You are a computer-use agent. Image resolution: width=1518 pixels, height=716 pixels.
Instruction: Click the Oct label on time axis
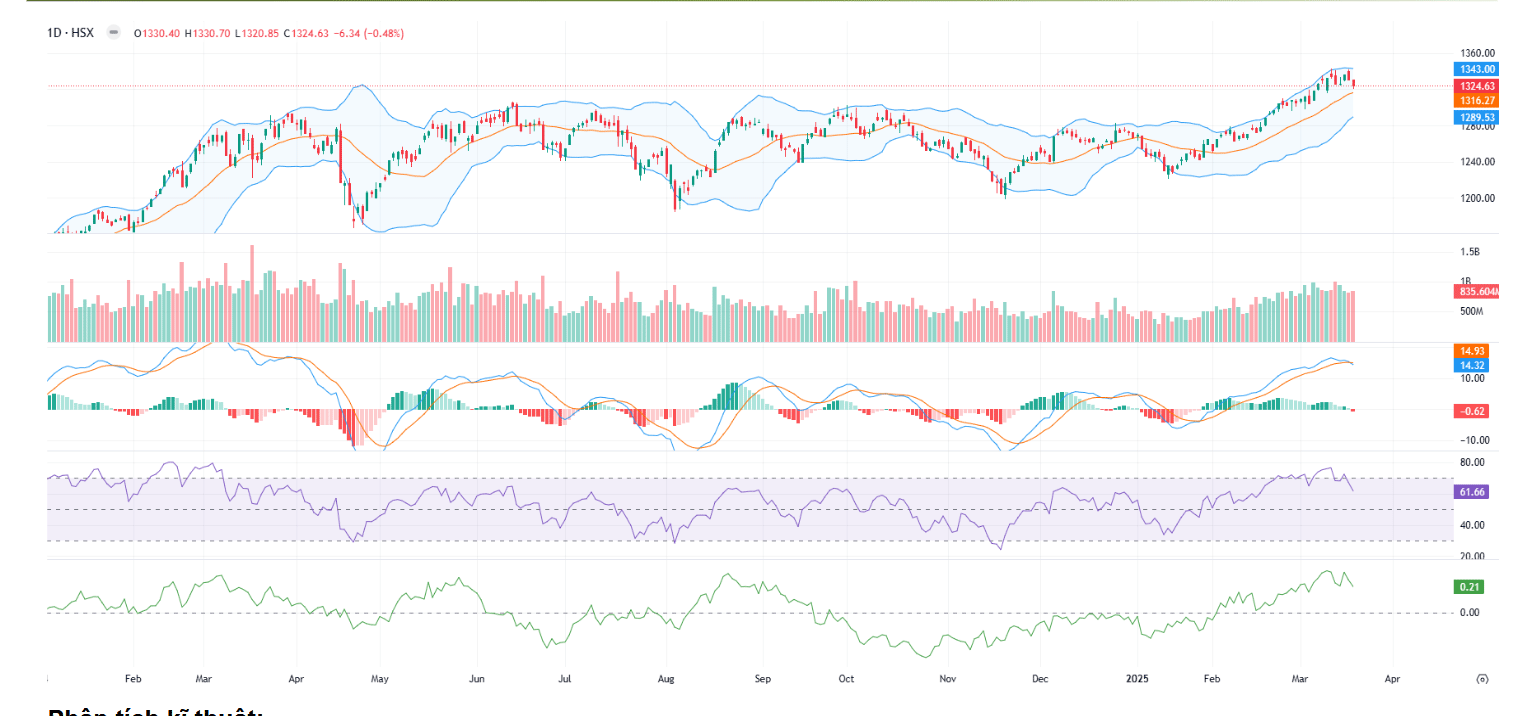[847, 679]
